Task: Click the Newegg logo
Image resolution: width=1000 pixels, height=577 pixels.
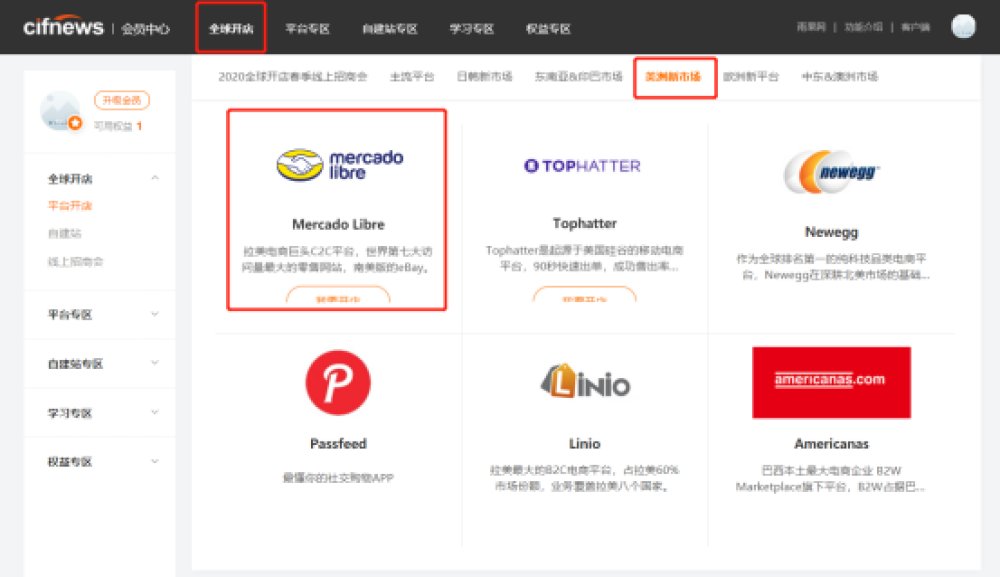Action: pos(832,172)
